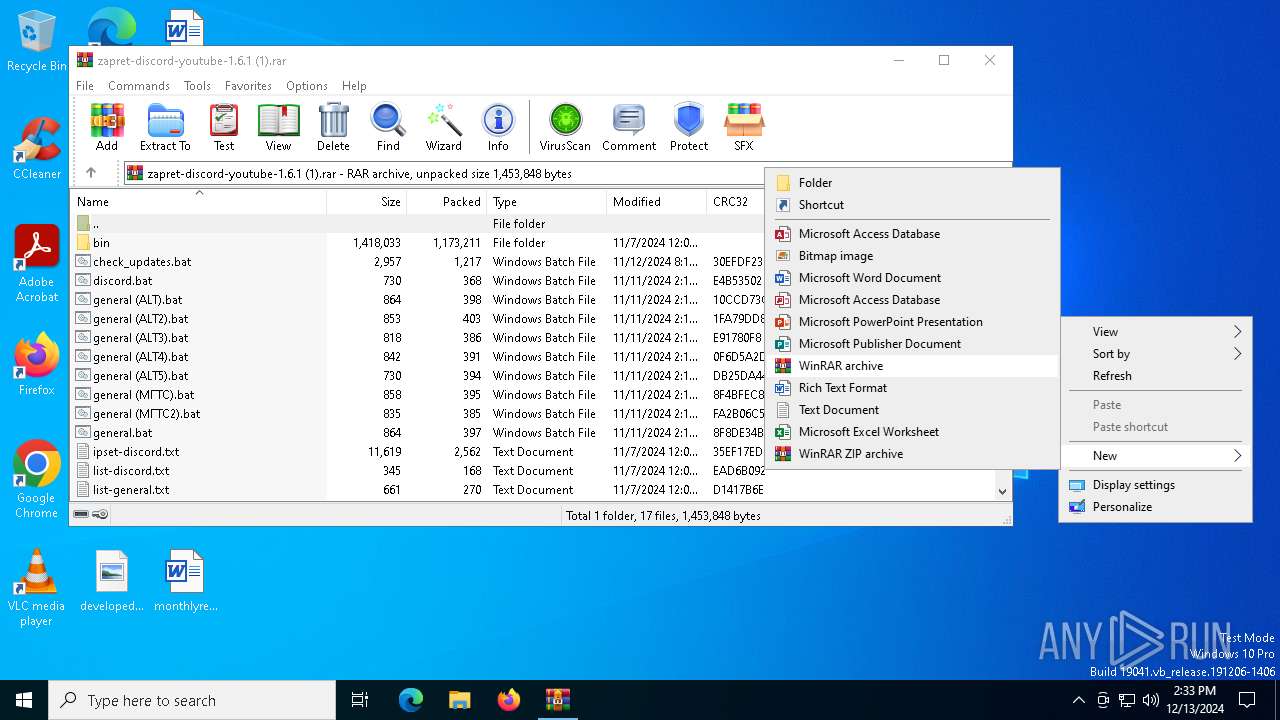Open Adobe Acrobat desktop shortcut
Viewport: 1280px width, 720px height.
[36, 263]
